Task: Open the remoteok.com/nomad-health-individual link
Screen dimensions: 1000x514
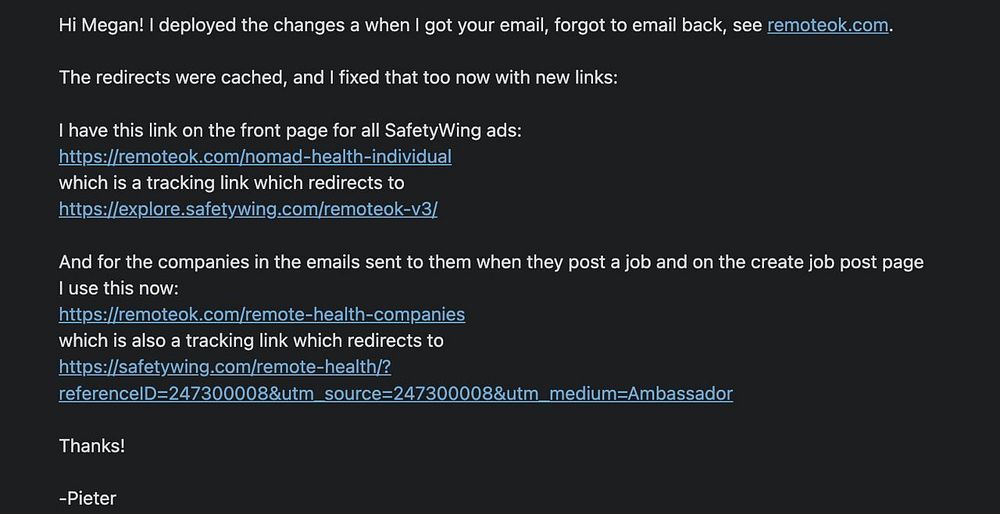Action: point(255,156)
